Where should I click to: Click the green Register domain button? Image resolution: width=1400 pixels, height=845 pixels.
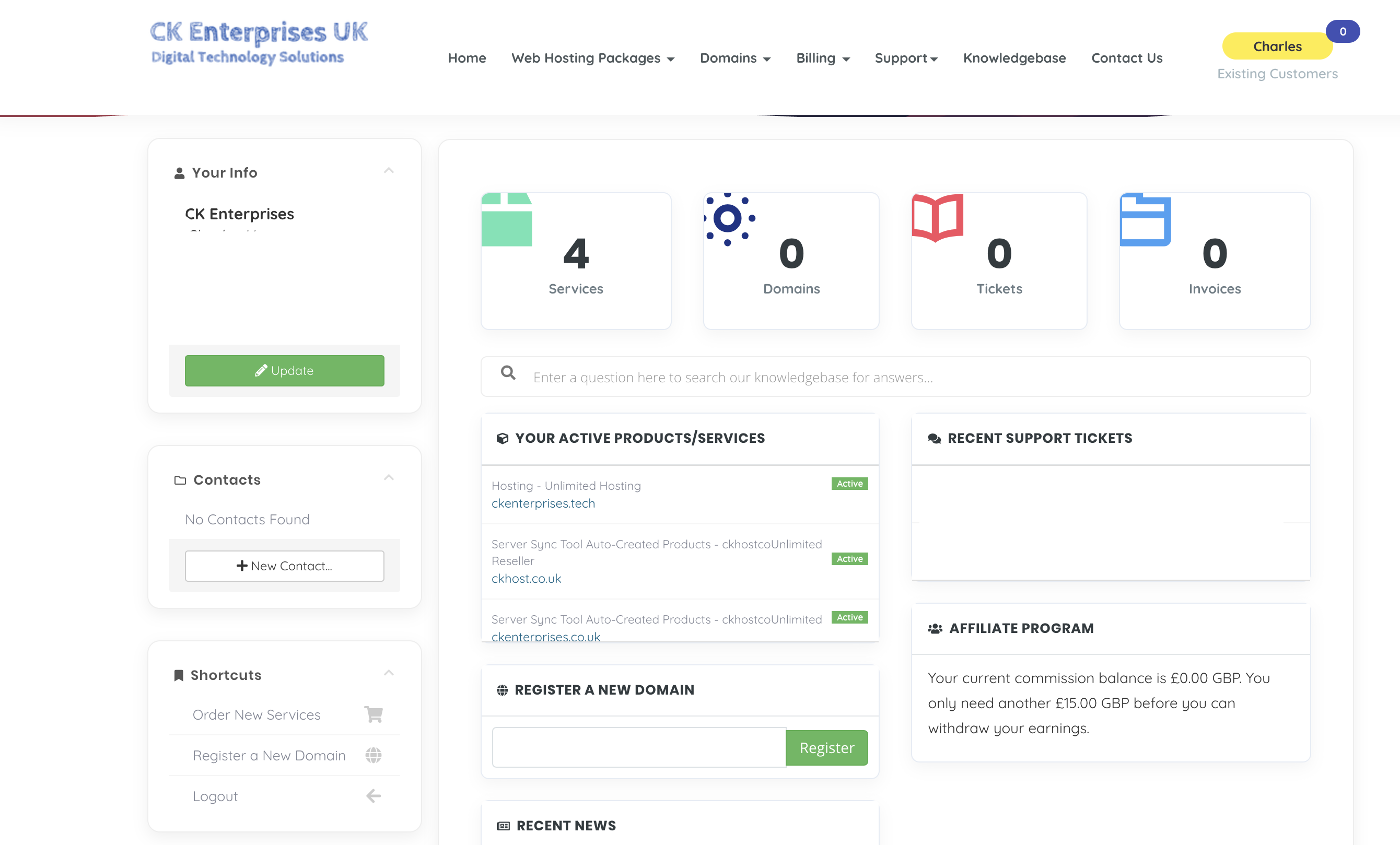(x=827, y=747)
